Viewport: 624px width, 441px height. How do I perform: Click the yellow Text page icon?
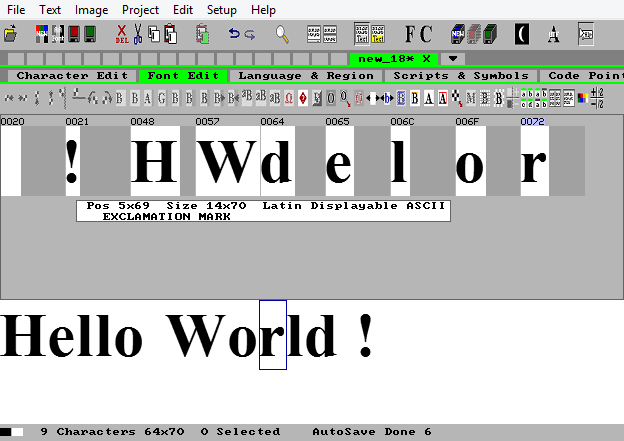point(378,33)
